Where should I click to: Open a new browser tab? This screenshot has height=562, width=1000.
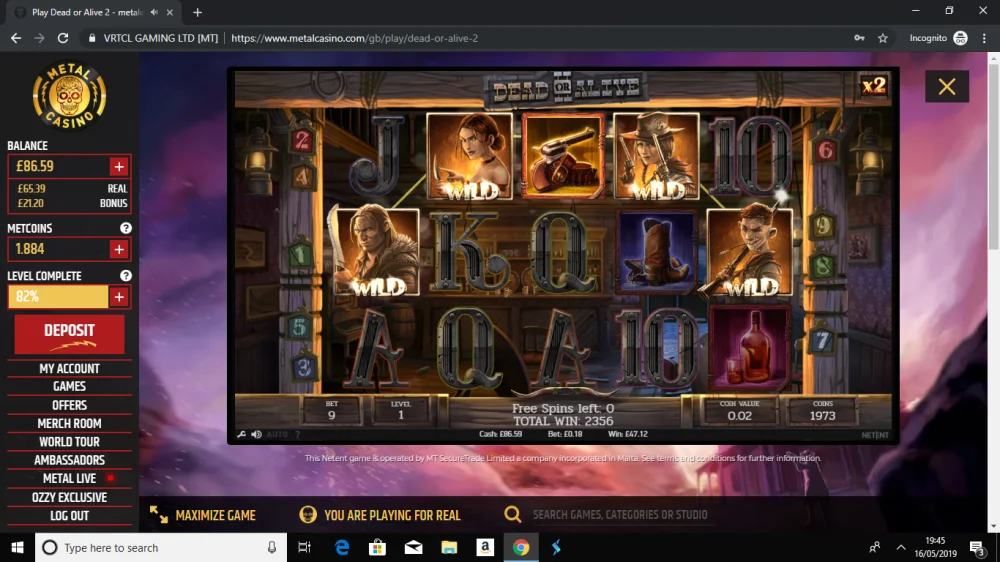point(197,12)
